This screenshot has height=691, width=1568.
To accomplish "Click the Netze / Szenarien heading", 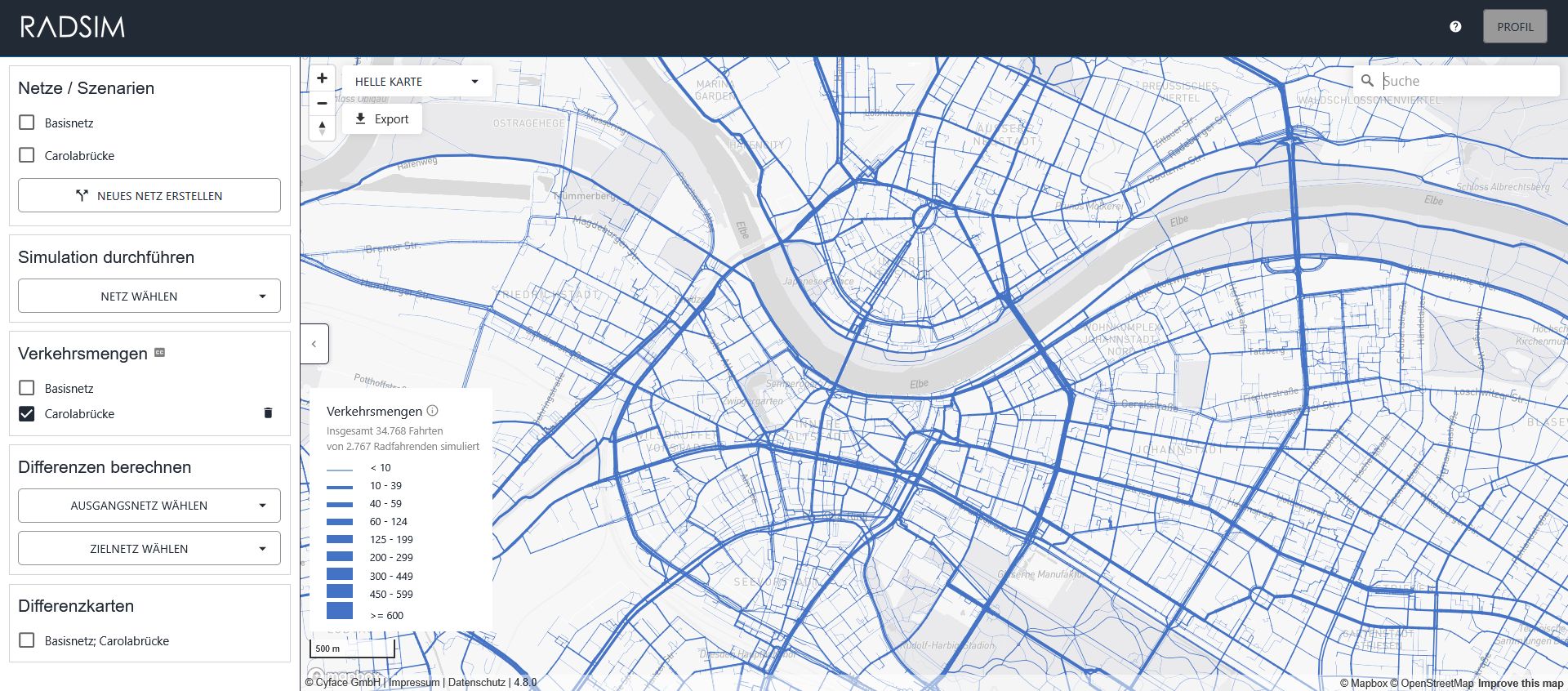I will tap(86, 88).
